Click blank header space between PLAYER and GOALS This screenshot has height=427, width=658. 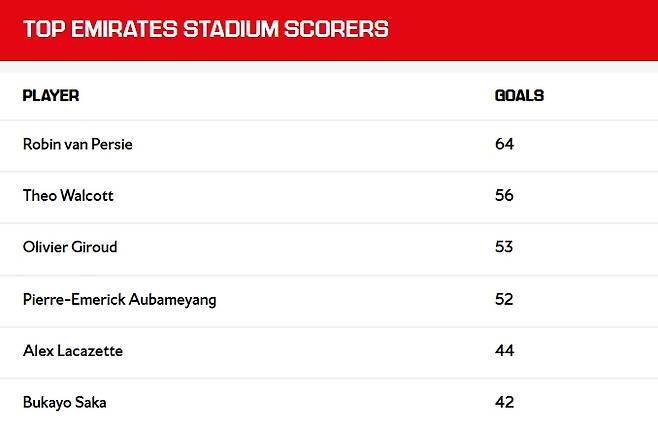(x=290, y=96)
